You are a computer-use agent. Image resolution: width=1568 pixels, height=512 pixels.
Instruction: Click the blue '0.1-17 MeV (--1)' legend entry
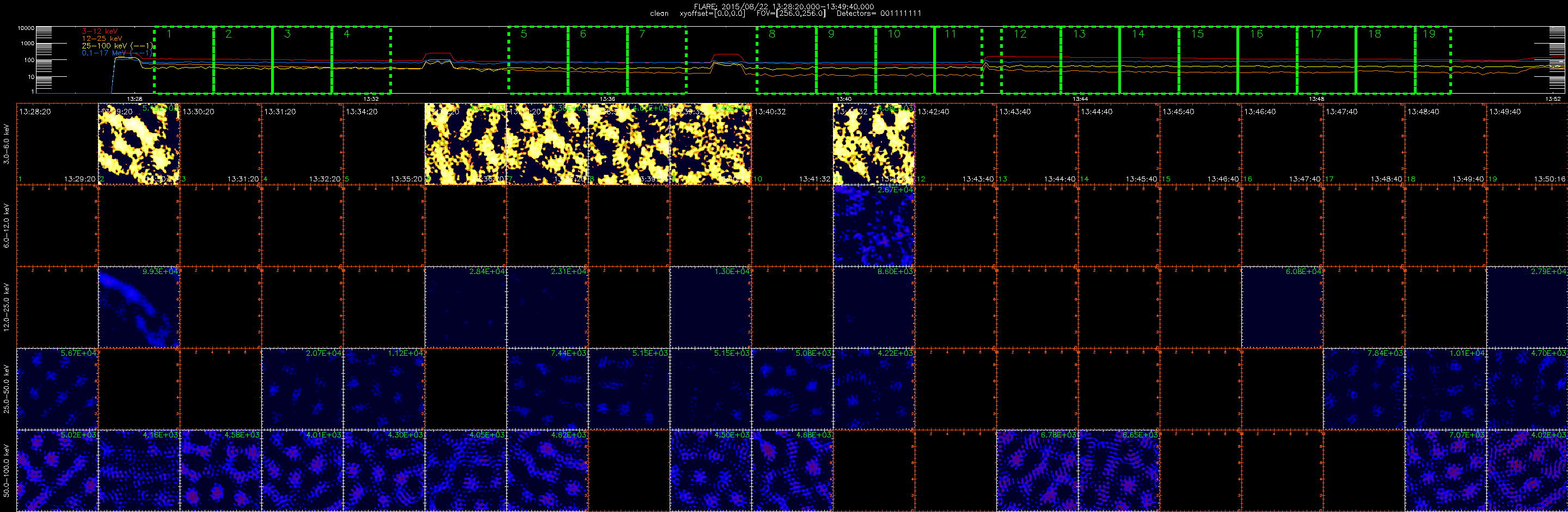pos(117,53)
